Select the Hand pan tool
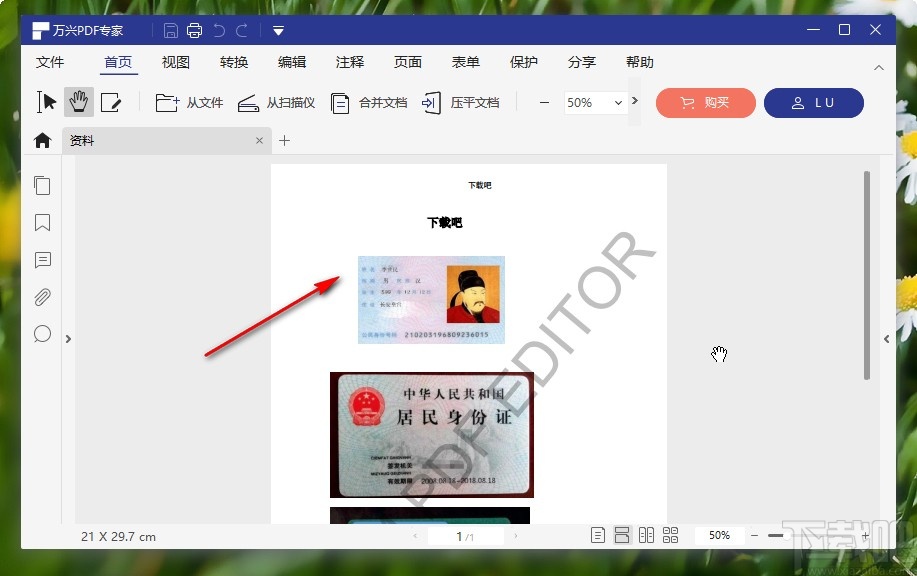The width and height of the screenshot is (917, 576). [78, 101]
